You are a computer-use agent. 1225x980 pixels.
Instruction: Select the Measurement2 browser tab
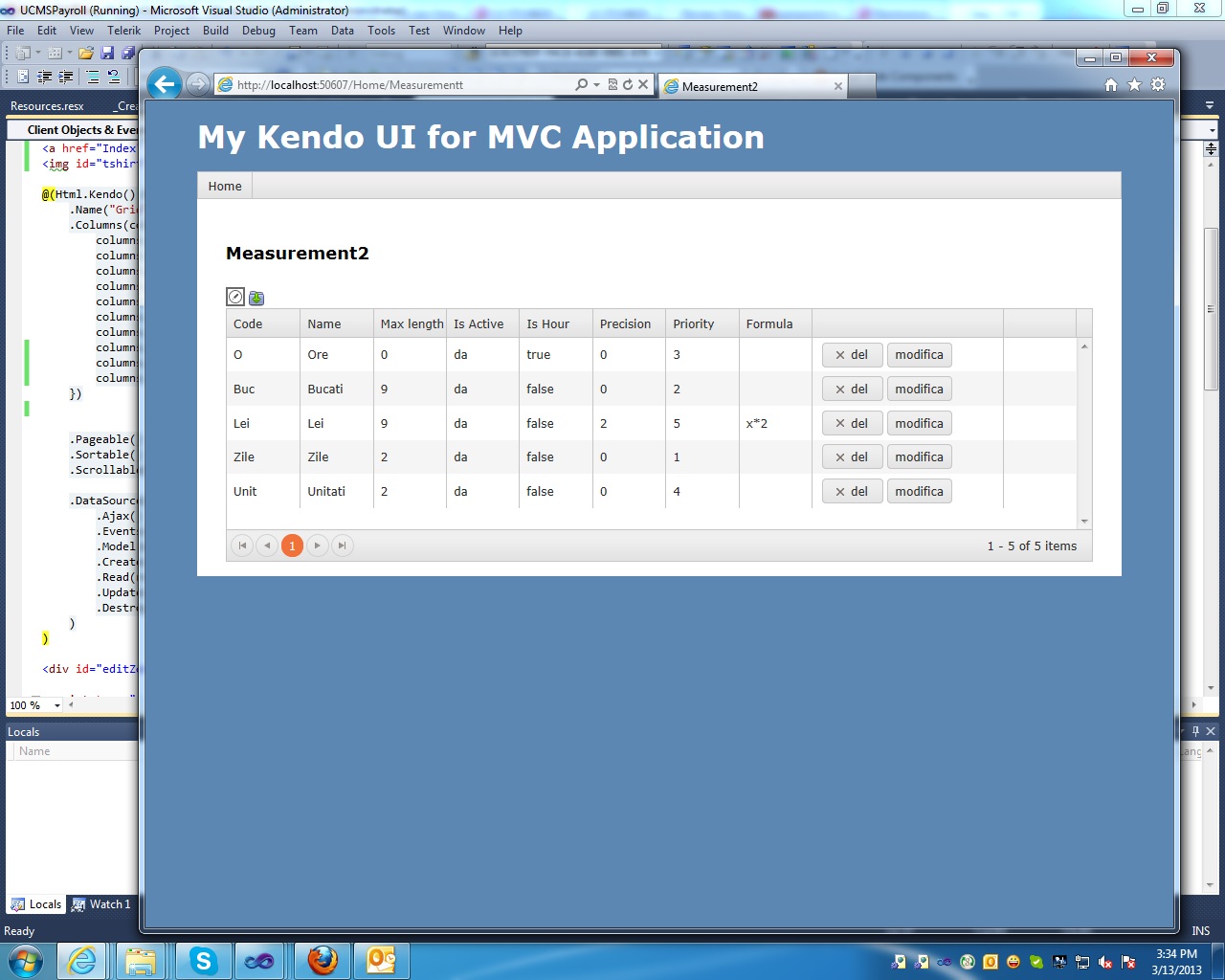click(x=752, y=86)
